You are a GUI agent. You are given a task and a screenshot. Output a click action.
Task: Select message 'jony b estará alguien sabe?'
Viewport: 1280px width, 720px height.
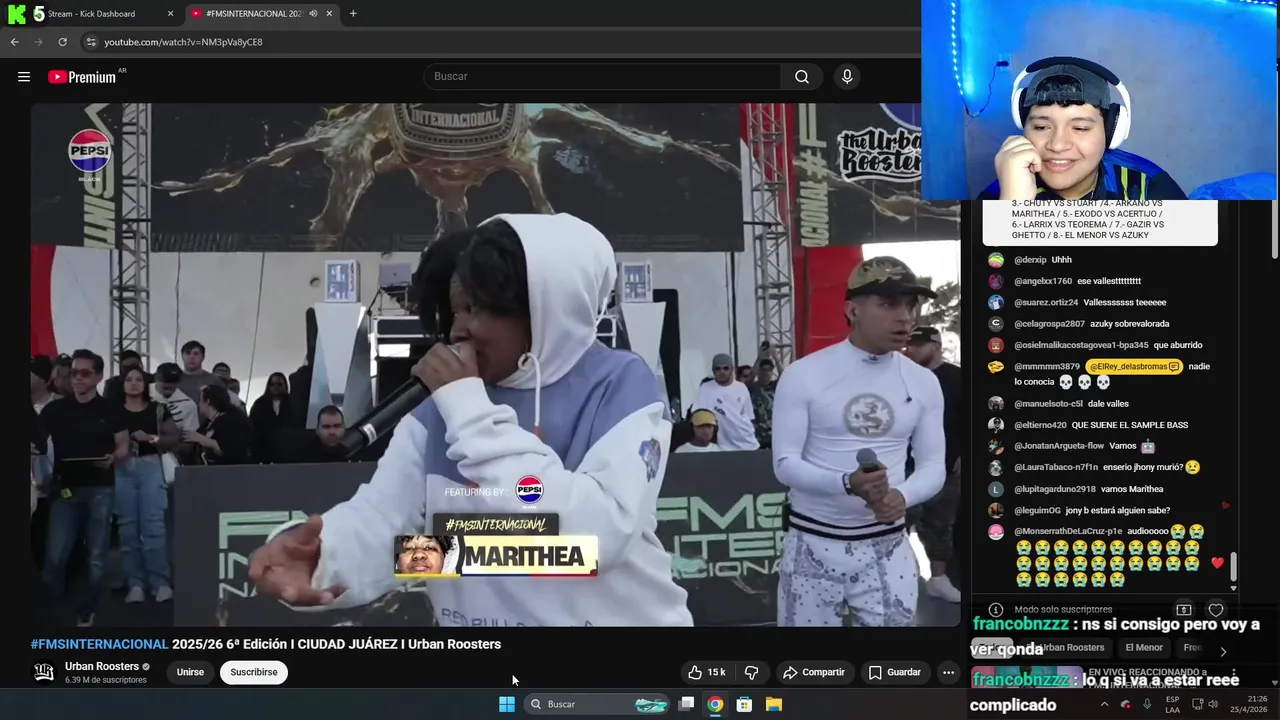pos(1117,511)
